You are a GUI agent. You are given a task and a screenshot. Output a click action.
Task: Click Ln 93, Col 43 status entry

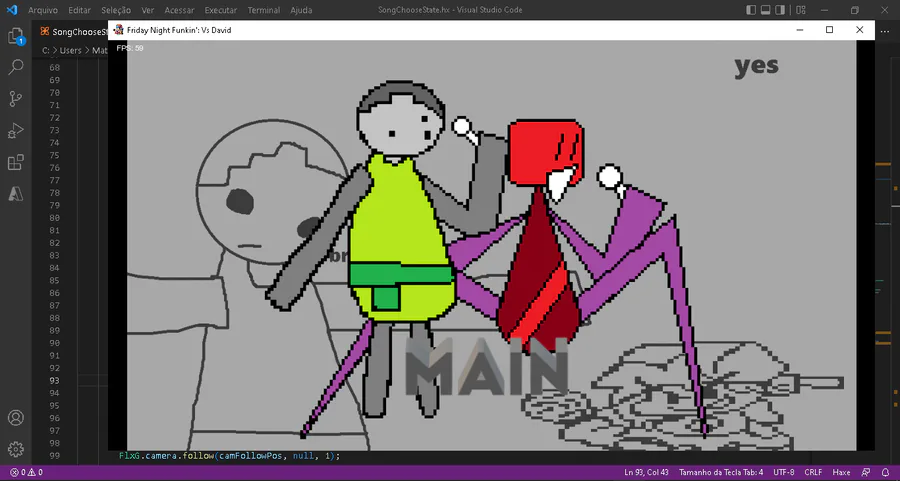coord(646,472)
